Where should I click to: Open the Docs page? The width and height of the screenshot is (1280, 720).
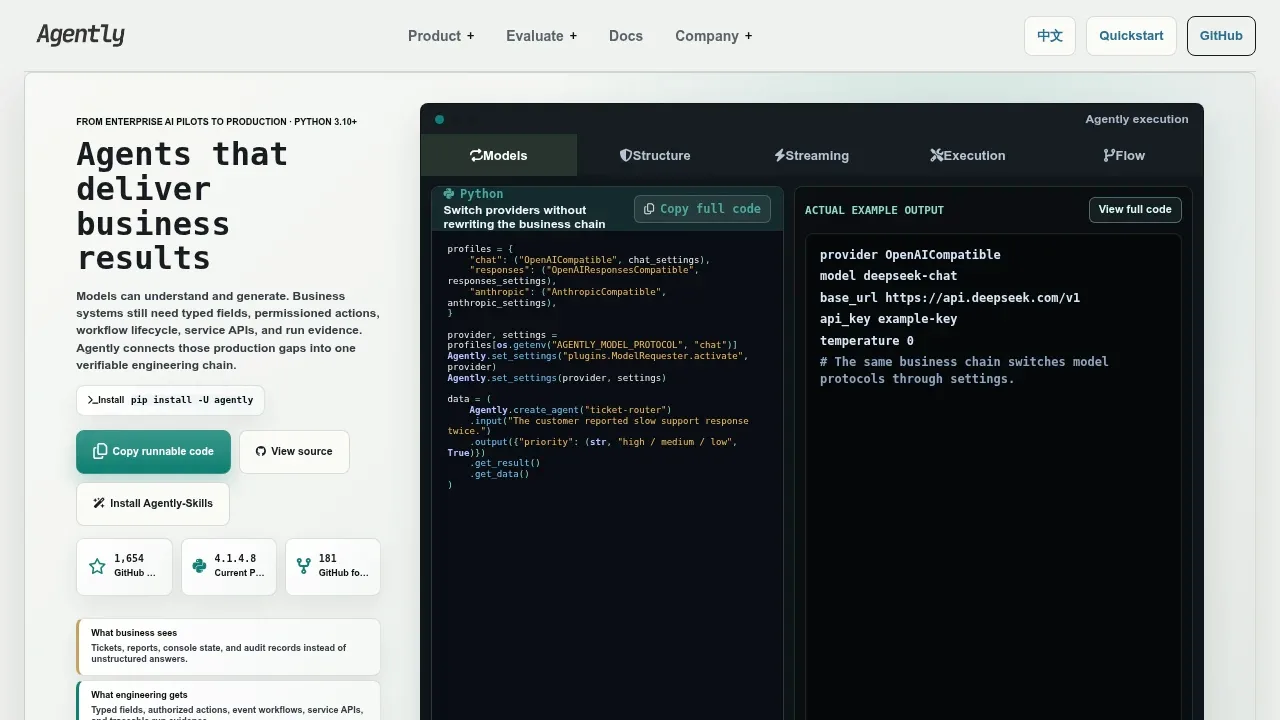pos(626,36)
